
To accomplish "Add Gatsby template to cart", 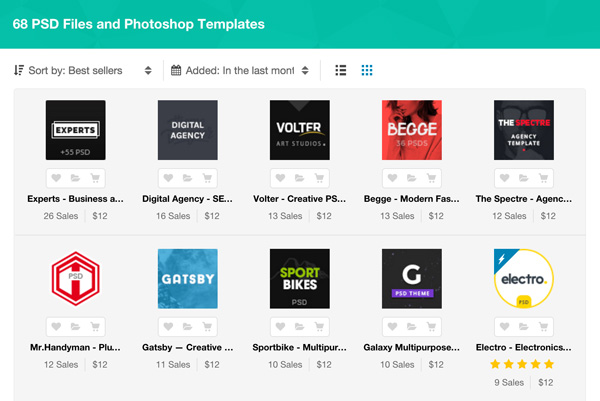I will pyautogui.click(x=207, y=327).
